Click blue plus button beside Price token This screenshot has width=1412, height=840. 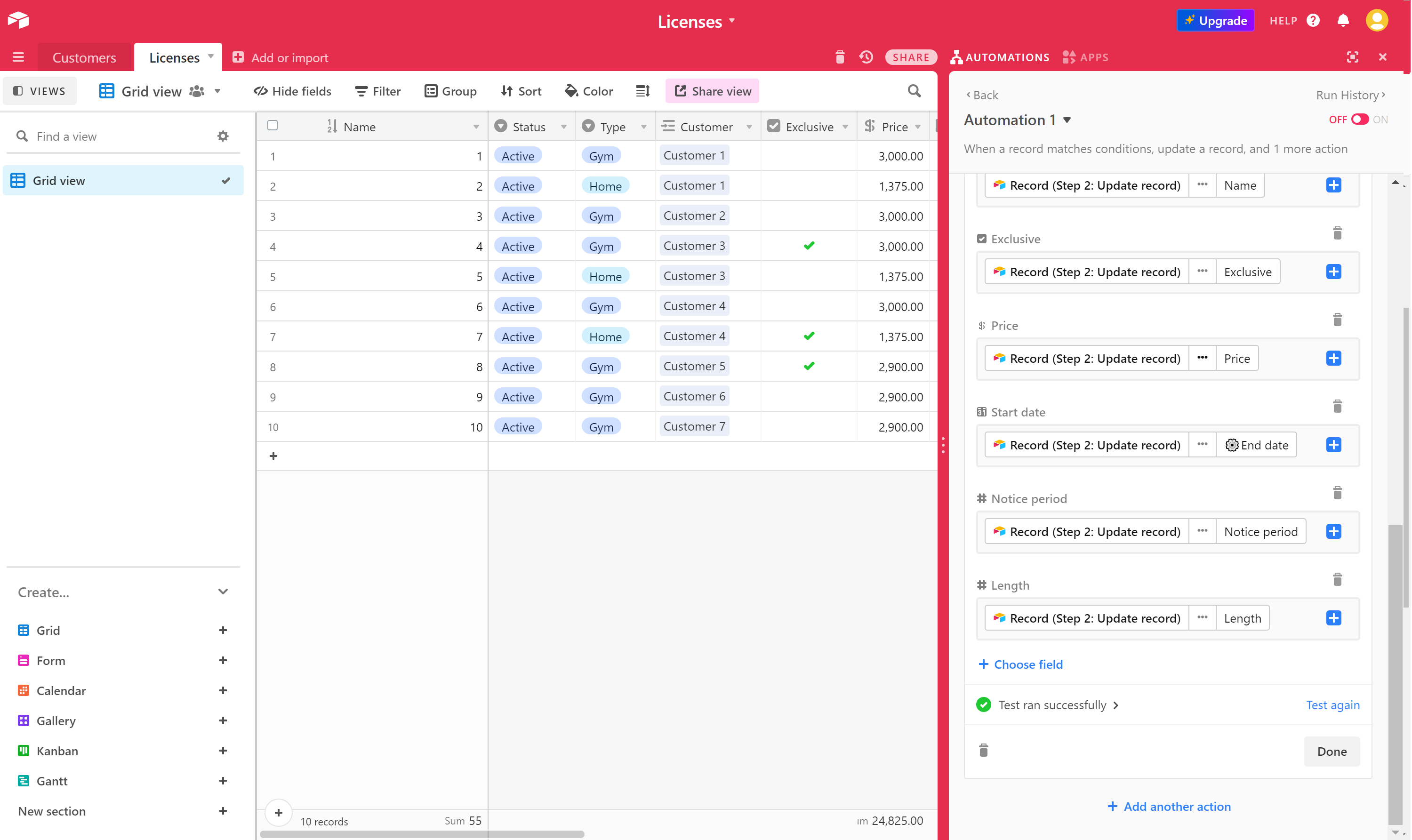click(1333, 358)
